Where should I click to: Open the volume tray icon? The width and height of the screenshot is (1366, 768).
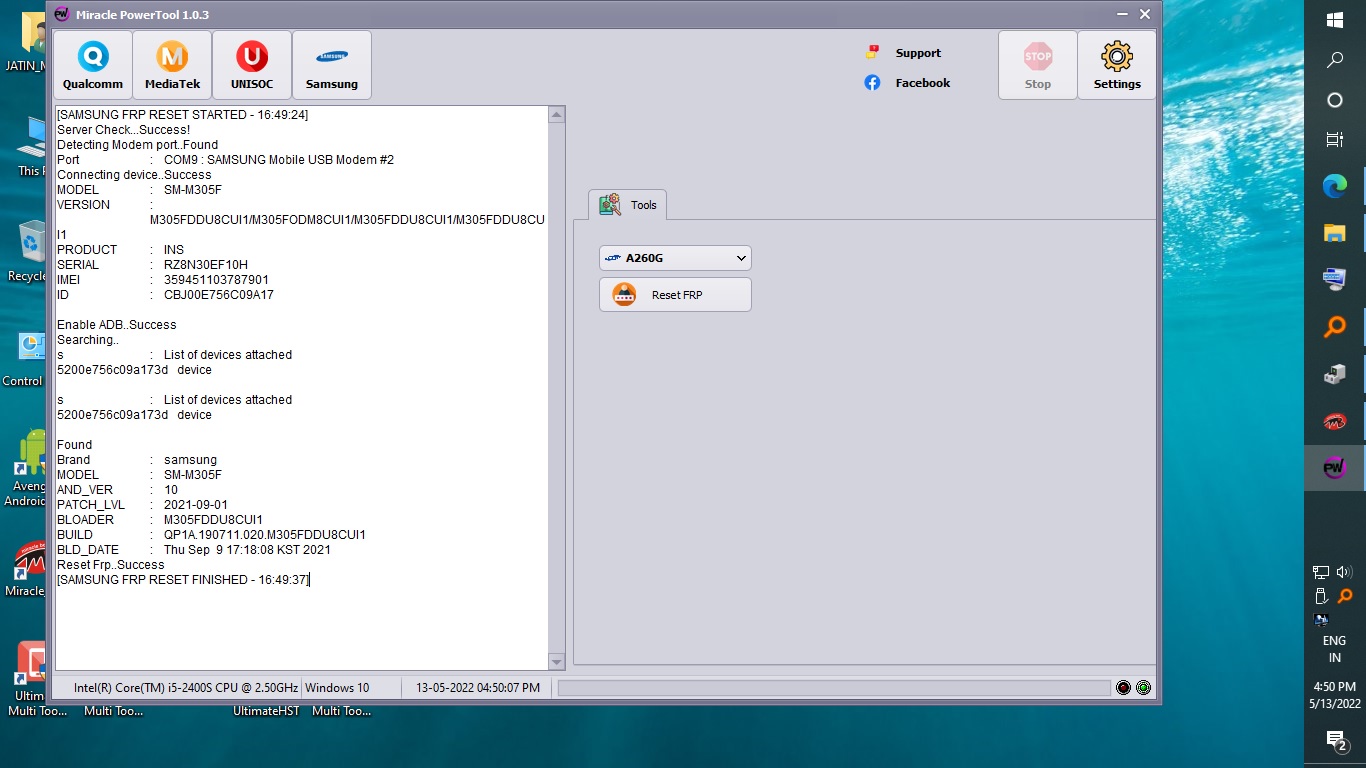[x=1344, y=572]
